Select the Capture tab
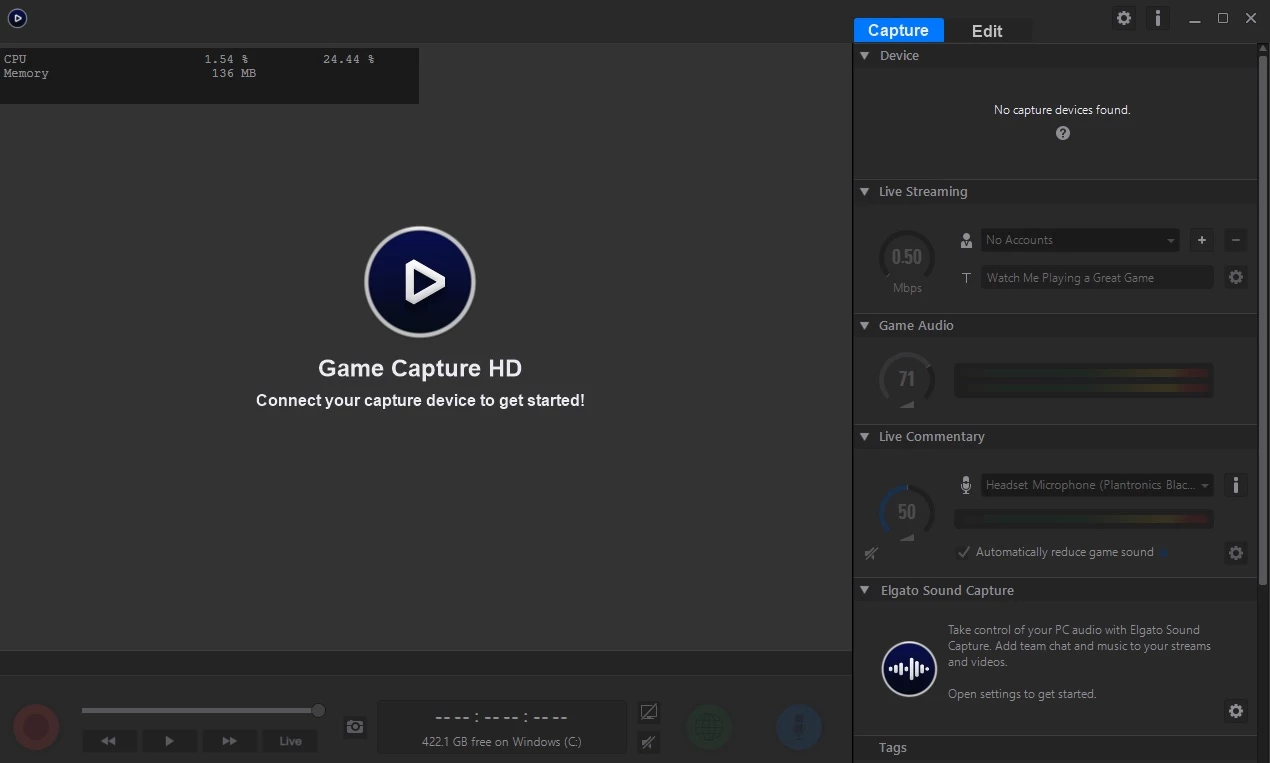The height and width of the screenshot is (763, 1270). tap(898, 31)
